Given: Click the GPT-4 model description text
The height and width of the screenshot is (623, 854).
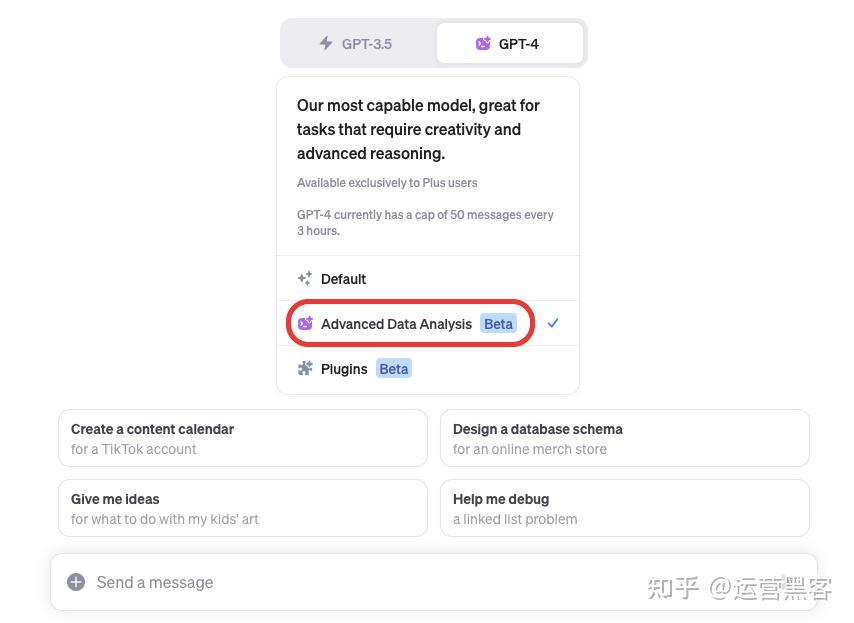Looking at the screenshot, I should click(x=418, y=129).
